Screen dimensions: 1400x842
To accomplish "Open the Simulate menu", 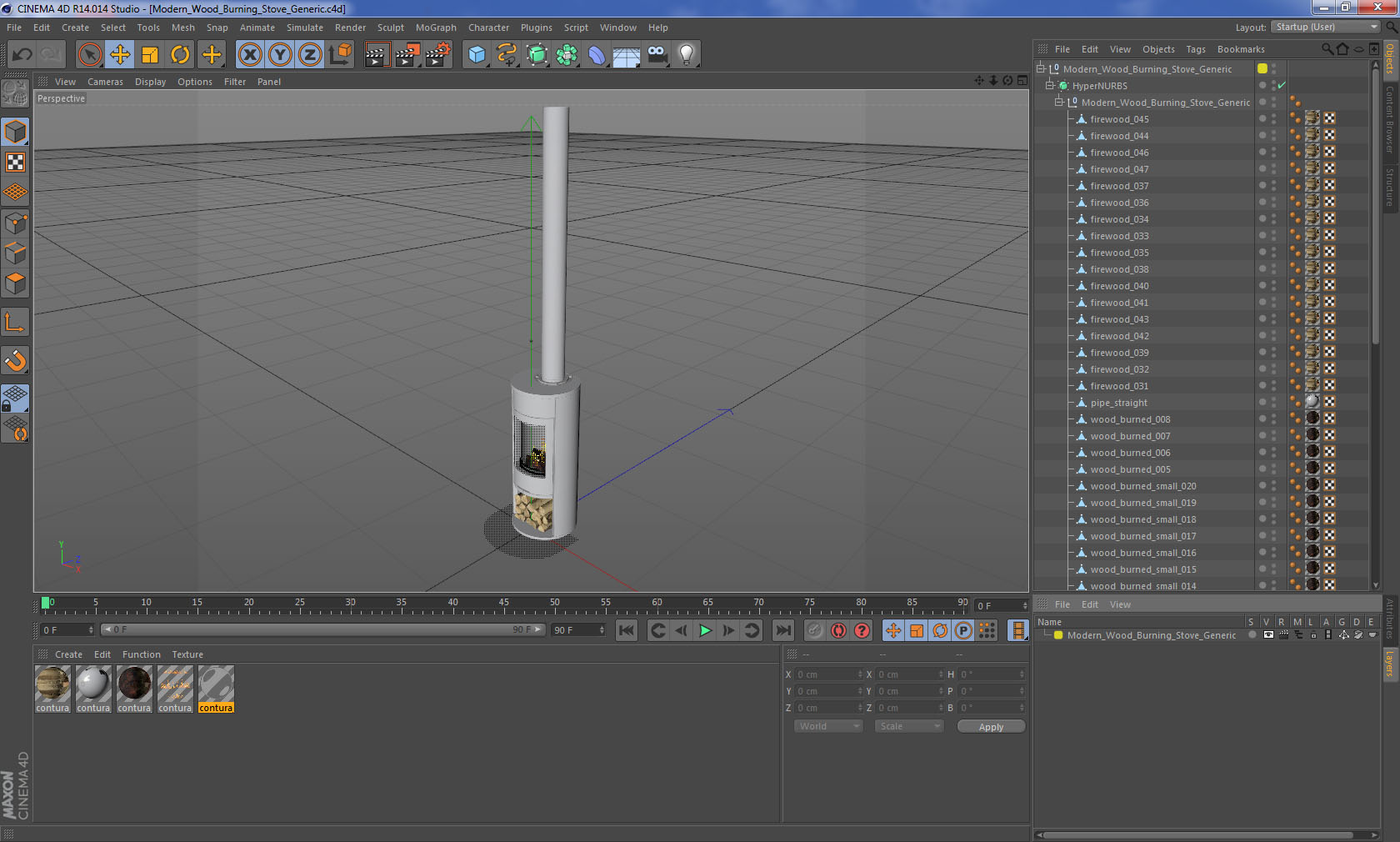I will pos(304,28).
